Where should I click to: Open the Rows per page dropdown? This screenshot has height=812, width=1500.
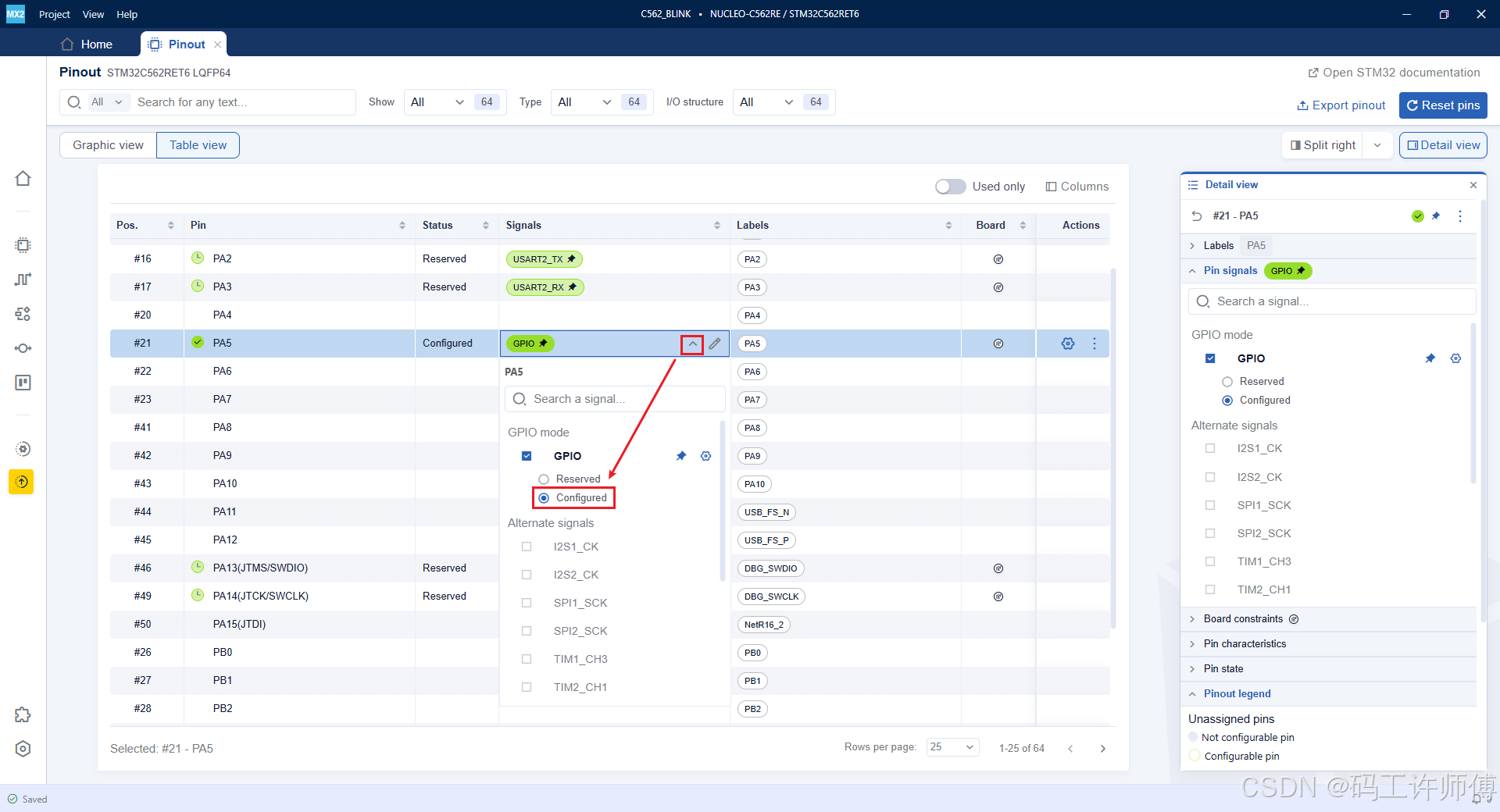tap(952, 747)
